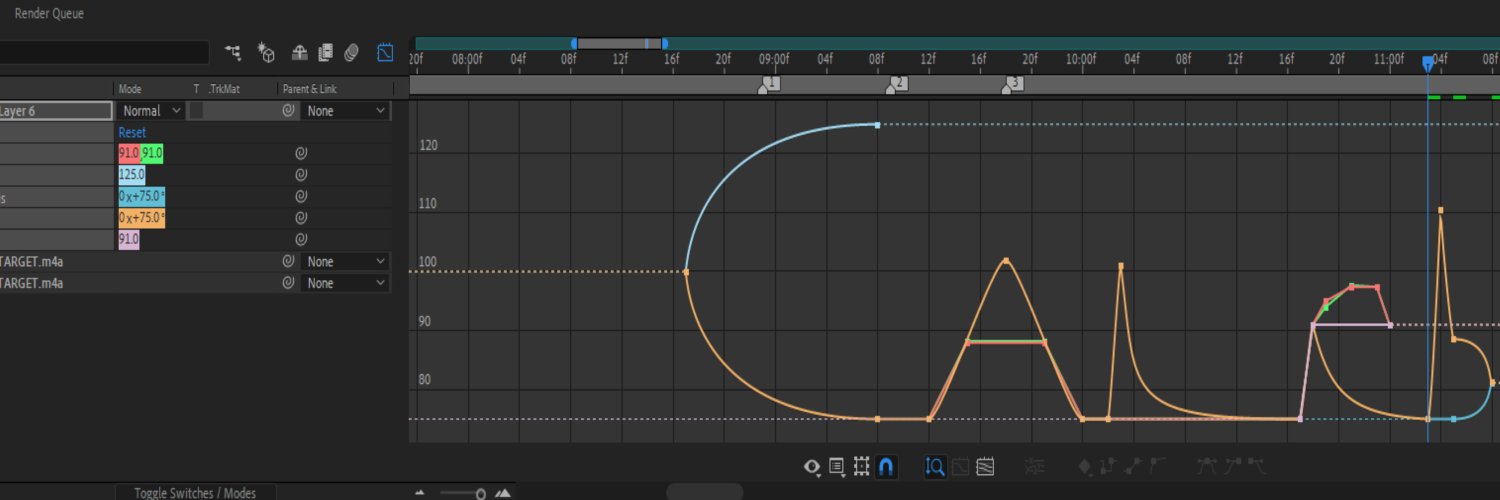1500x500 pixels.
Task: Toggle the Frame Blending filmstrip icon
Action: click(x=325, y=52)
